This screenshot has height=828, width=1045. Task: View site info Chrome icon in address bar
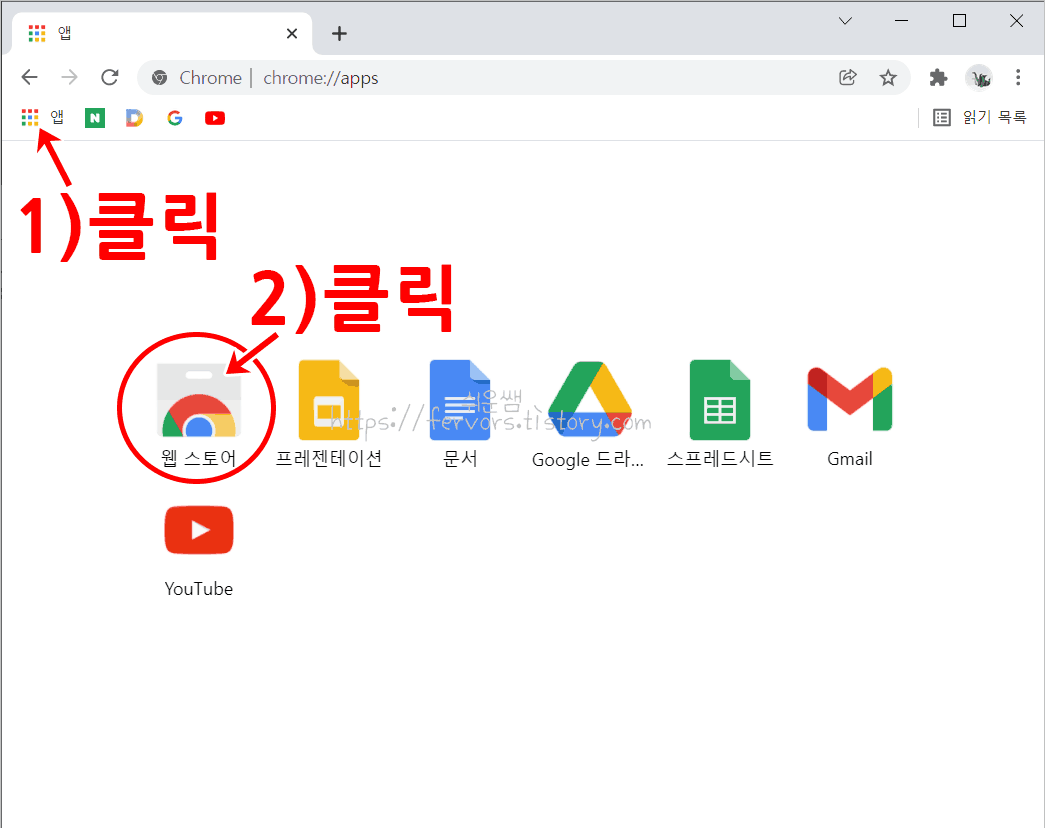click(x=159, y=77)
